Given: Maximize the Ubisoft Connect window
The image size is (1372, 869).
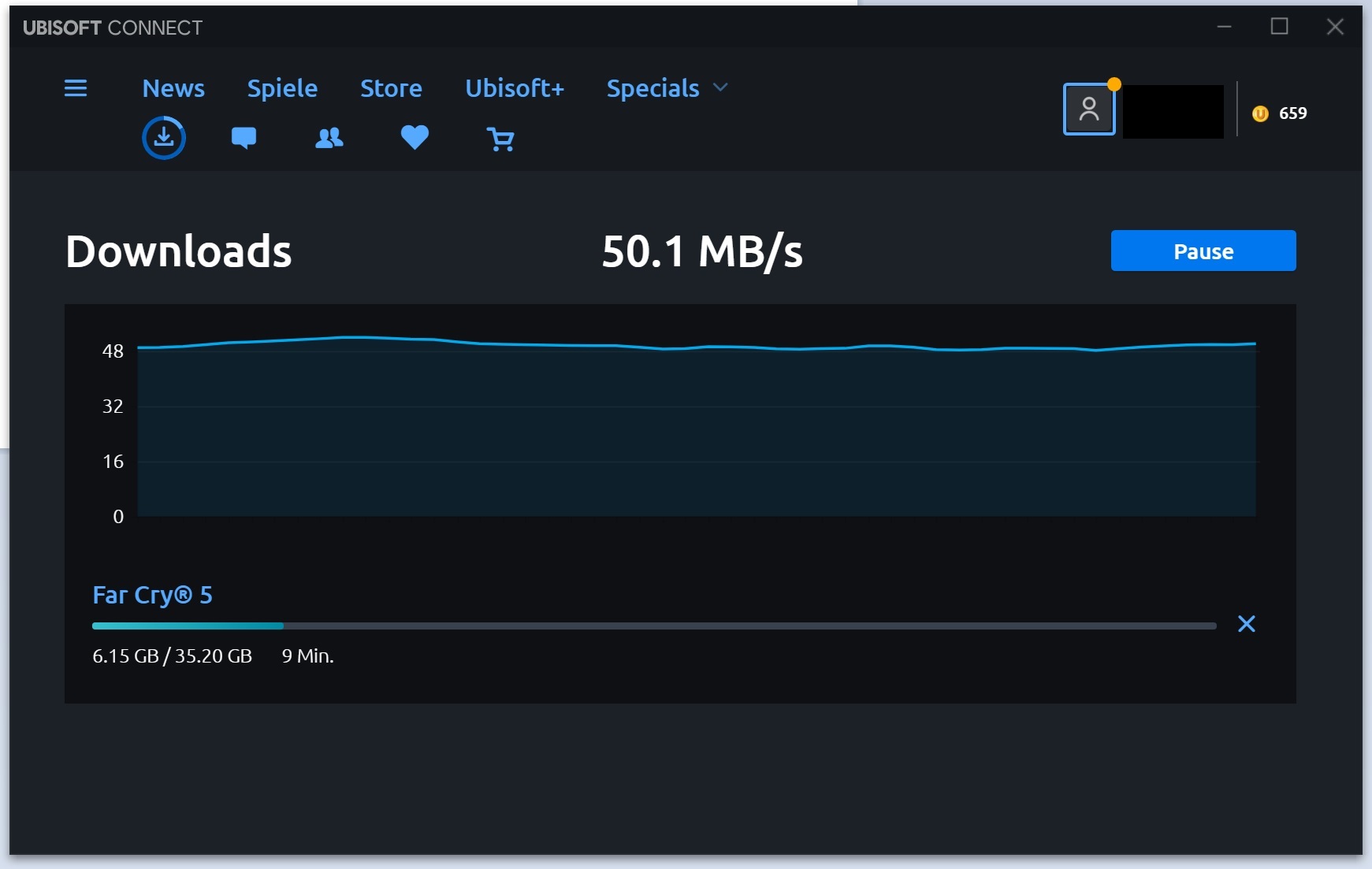Looking at the screenshot, I should click(x=1280, y=27).
